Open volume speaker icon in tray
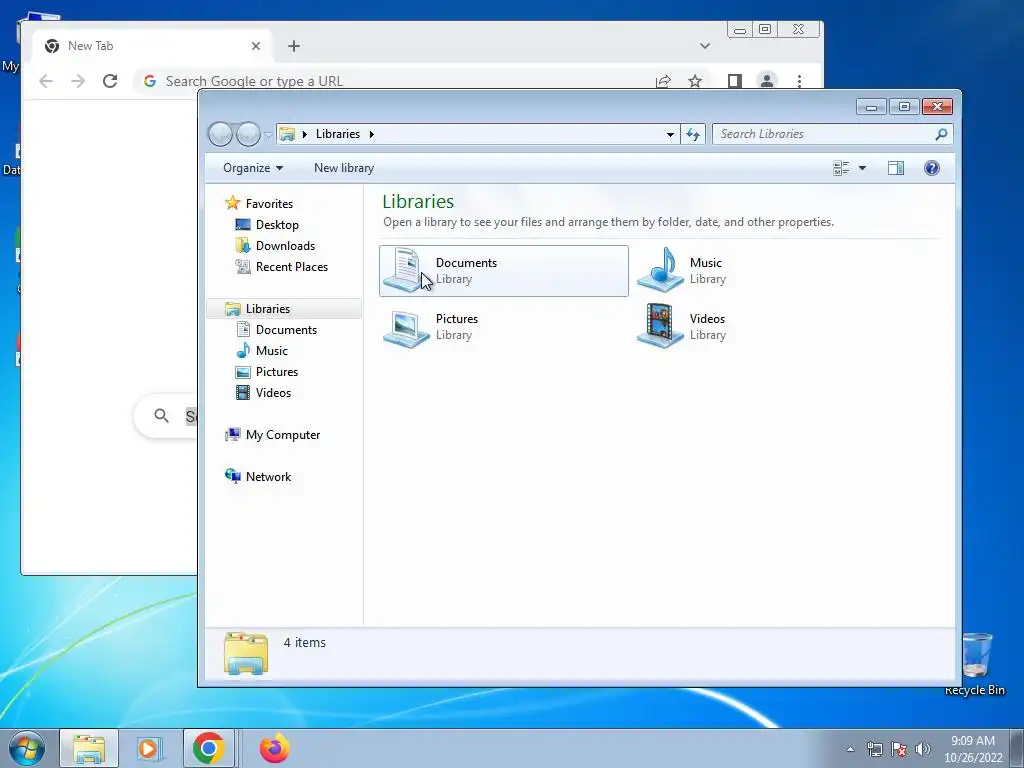 pos(923,749)
